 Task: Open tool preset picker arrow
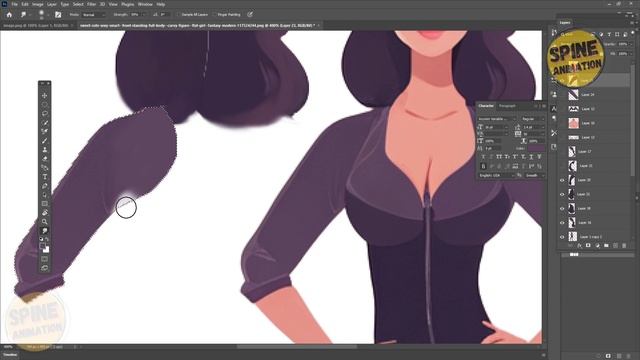(x=30, y=15)
